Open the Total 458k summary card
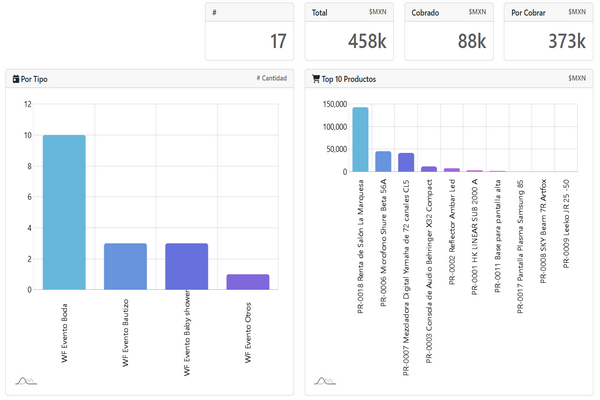The image size is (600, 400). 350,32
